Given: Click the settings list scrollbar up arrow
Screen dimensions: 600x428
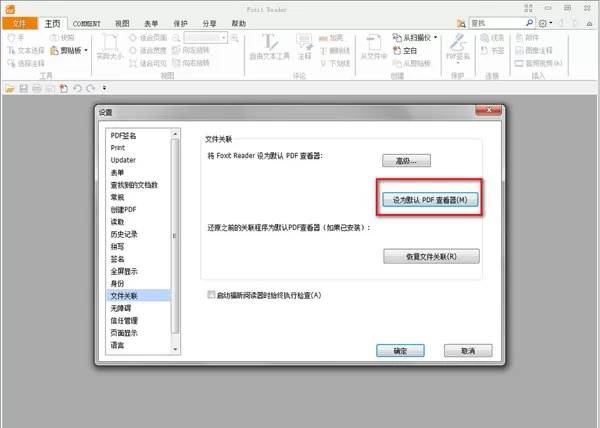Looking at the screenshot, I should click(175, 134).
